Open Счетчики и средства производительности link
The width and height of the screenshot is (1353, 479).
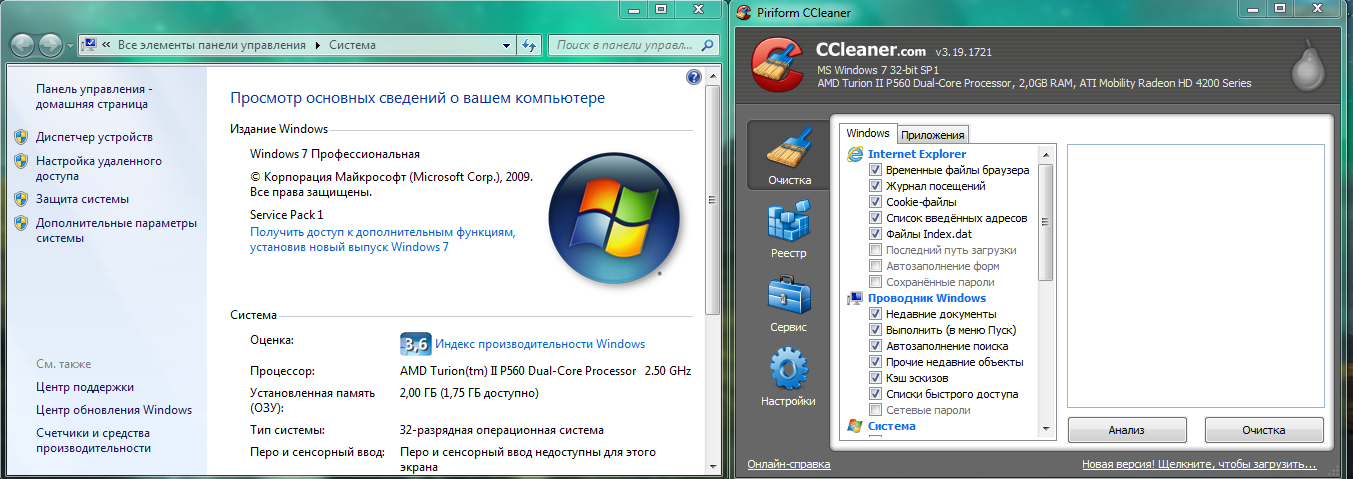[x=93, y=440]
